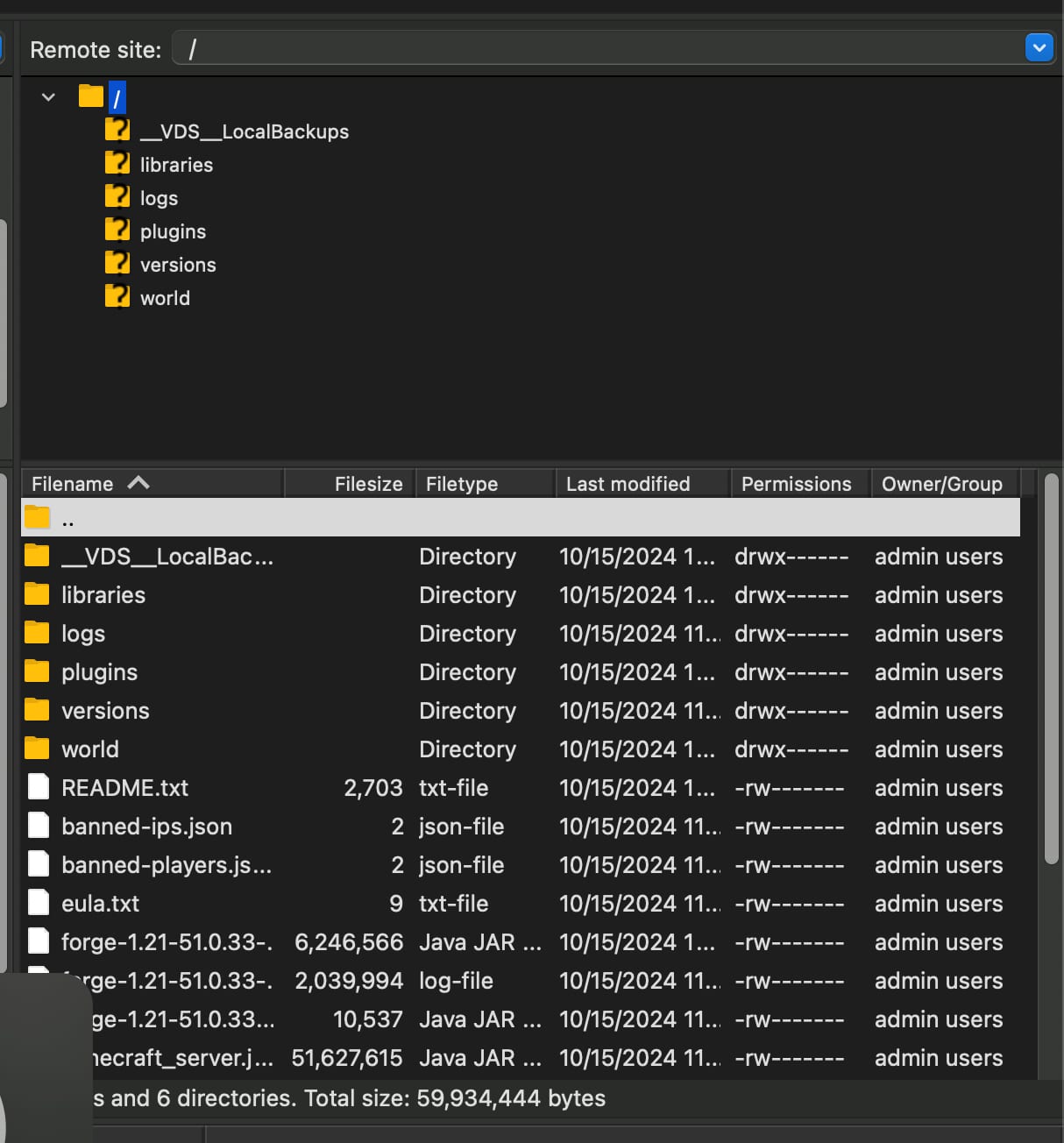Click the Permissions column header
This screenshot has width=1064, height=1143.
[x=796, y=484]
